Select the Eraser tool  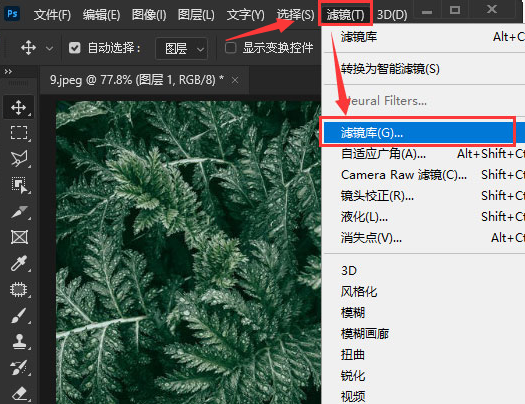point(19,394)
